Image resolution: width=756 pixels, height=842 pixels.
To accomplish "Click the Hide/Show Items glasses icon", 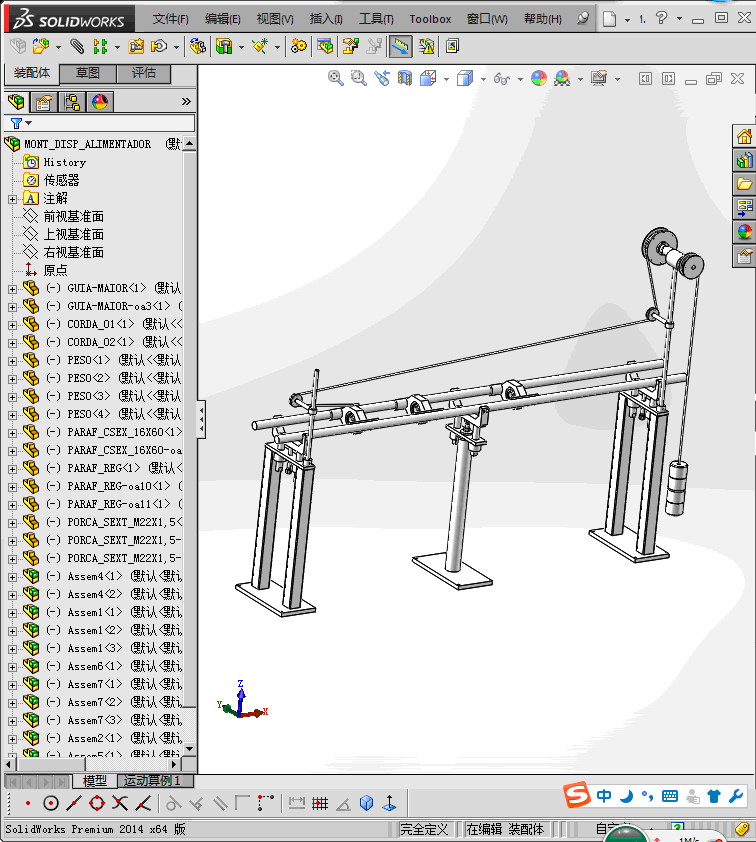I will pyautogui.click(x=501, y=79).
